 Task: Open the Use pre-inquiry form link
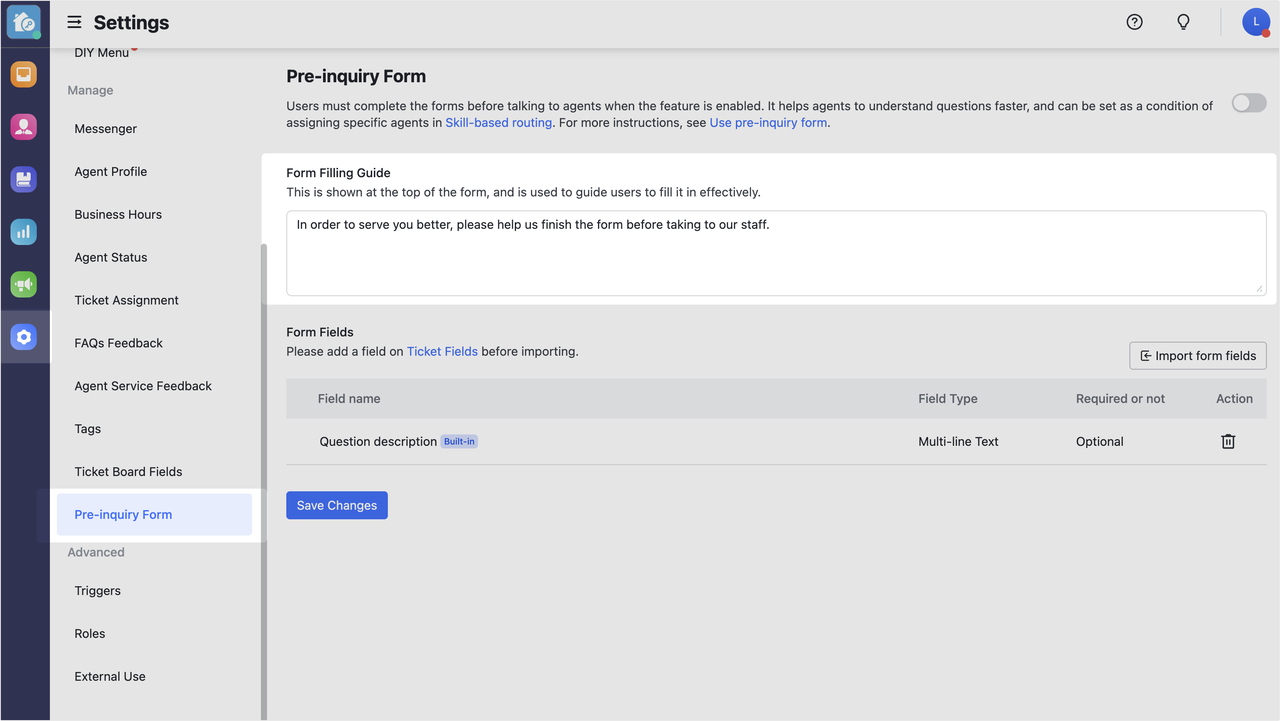[768, 123]
